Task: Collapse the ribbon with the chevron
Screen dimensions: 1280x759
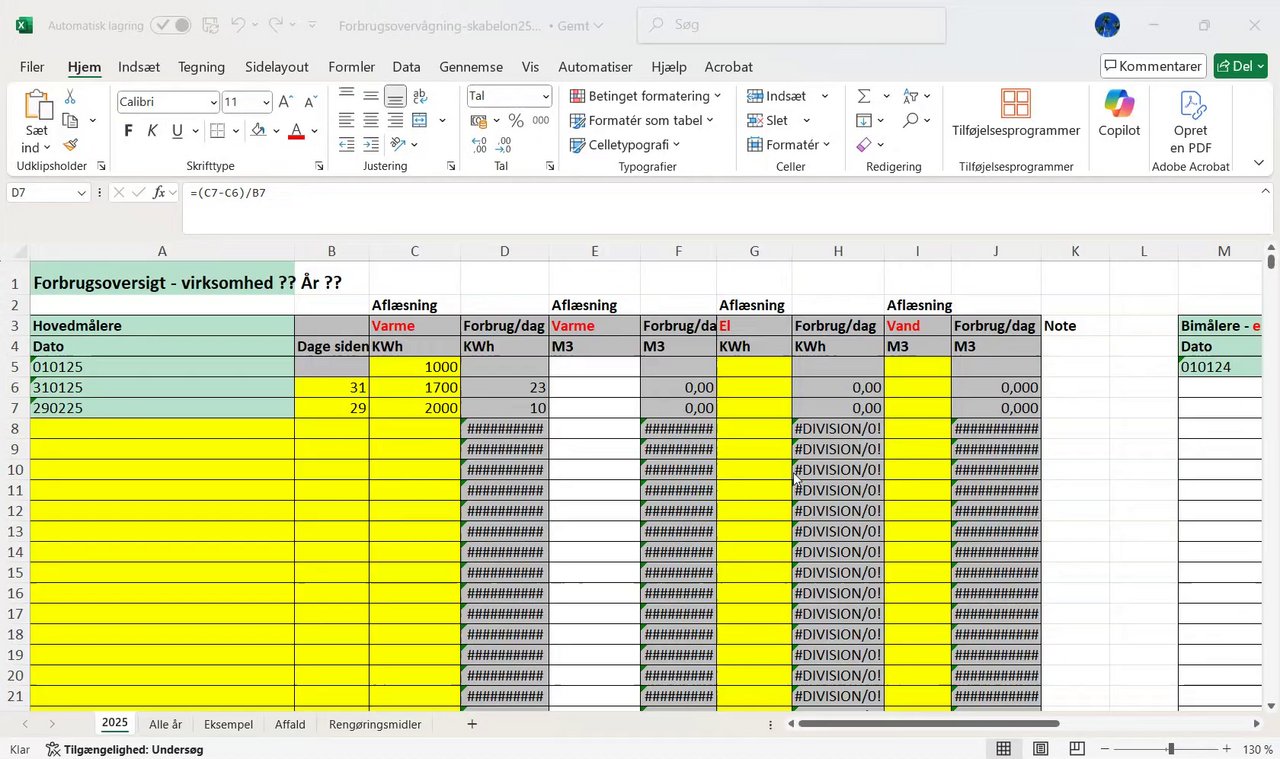Action: coord(1258,163)
